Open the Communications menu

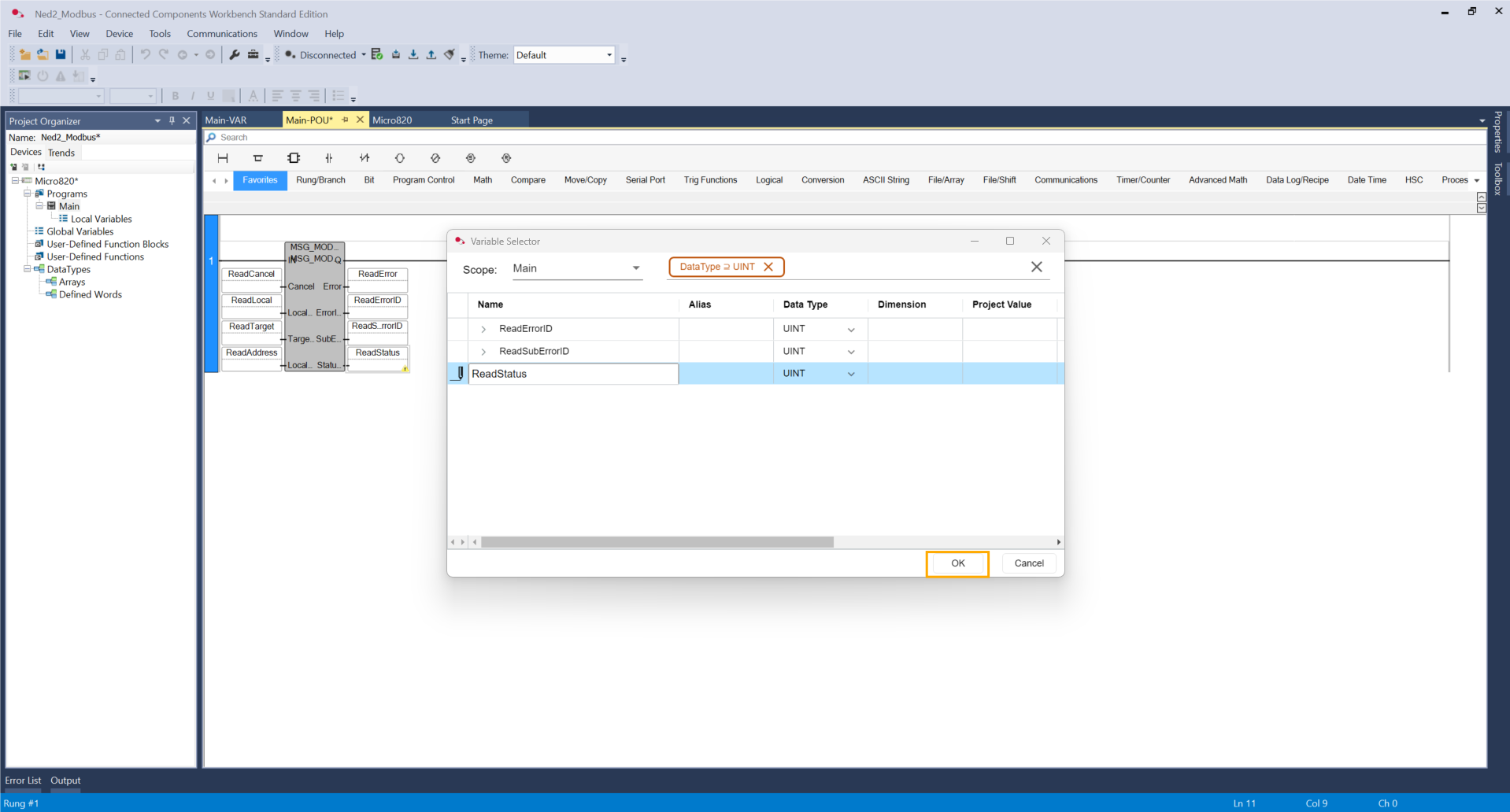click(x=221, y=34)
